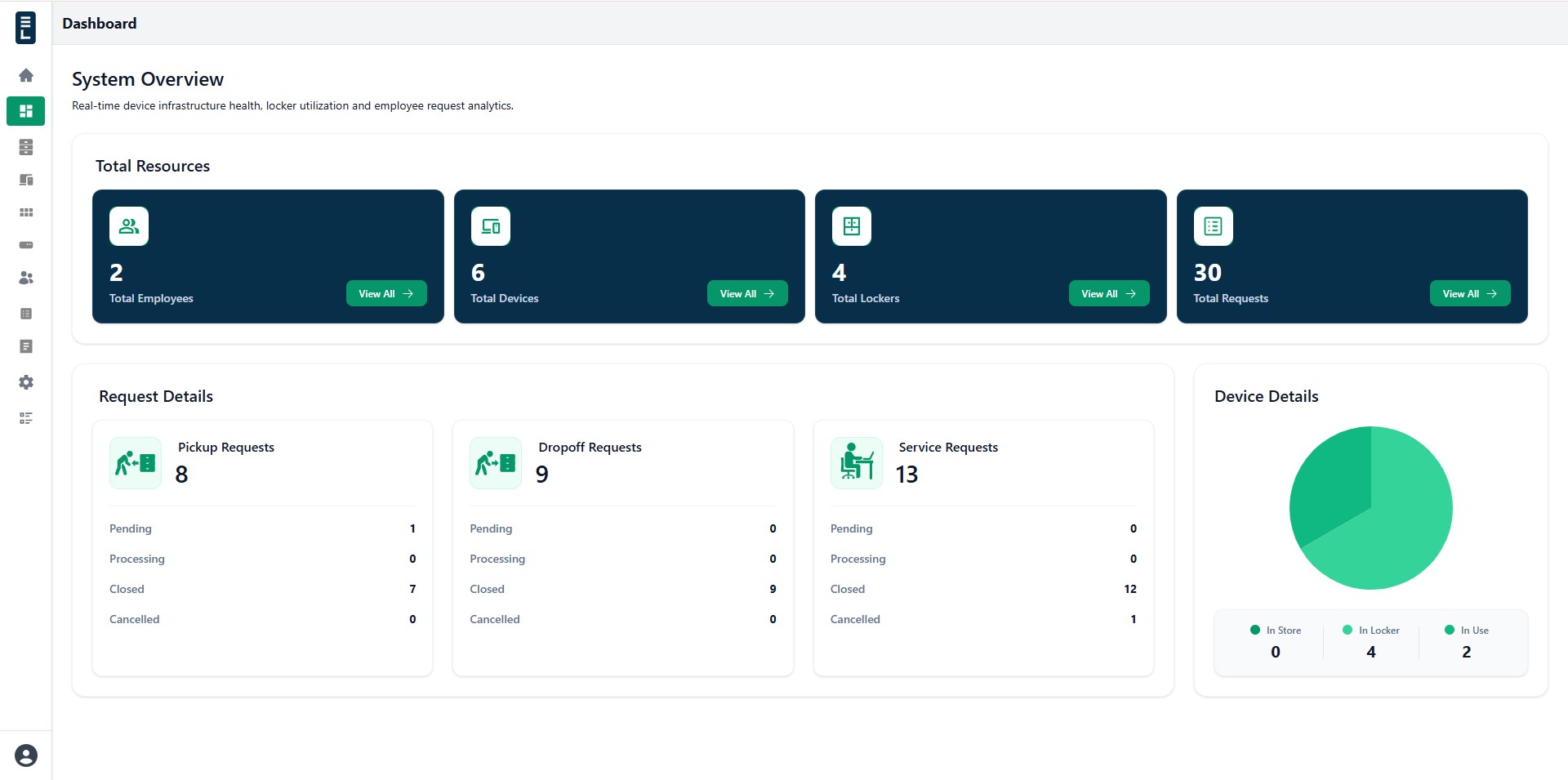The width and height of the screenshot is (1568, 780).
Task: Click the Service Requests Pending row
Action: [x=983, y=528]
